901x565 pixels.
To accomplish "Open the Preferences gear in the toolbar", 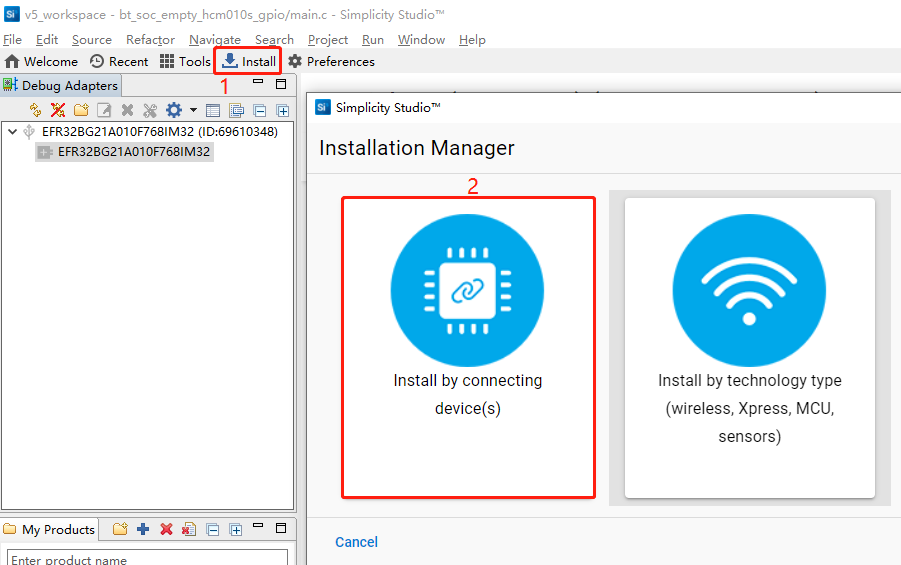I will pyautogui.click(x=331, y=61).
